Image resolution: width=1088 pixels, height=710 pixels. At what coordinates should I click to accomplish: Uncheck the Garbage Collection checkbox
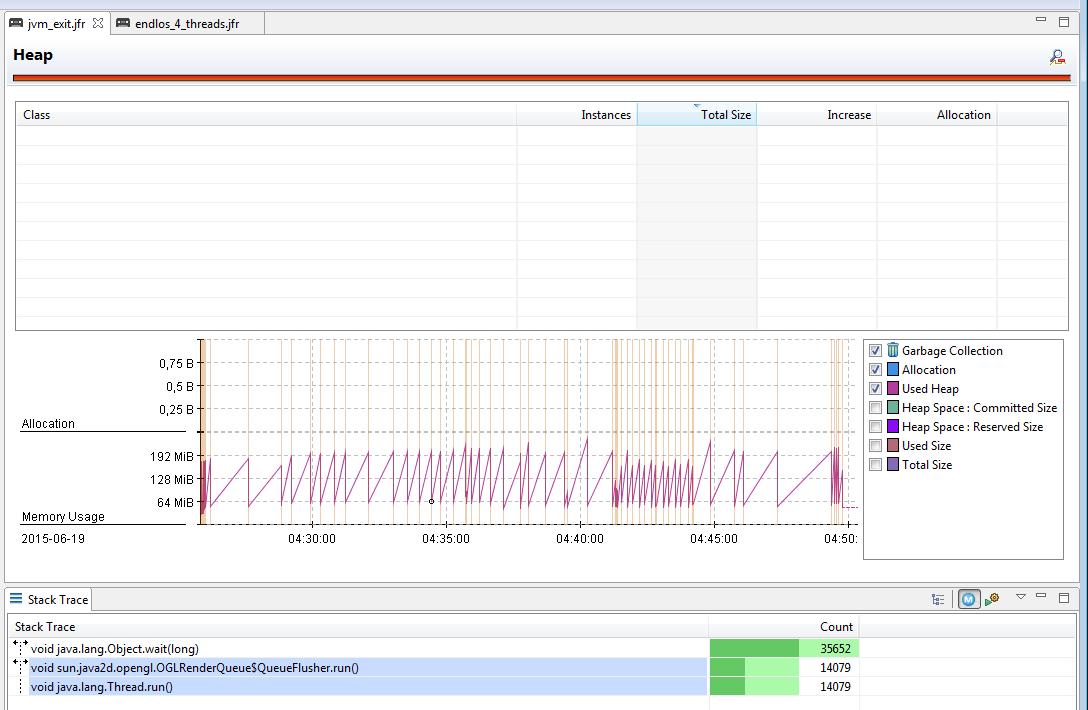pos(876,351)
